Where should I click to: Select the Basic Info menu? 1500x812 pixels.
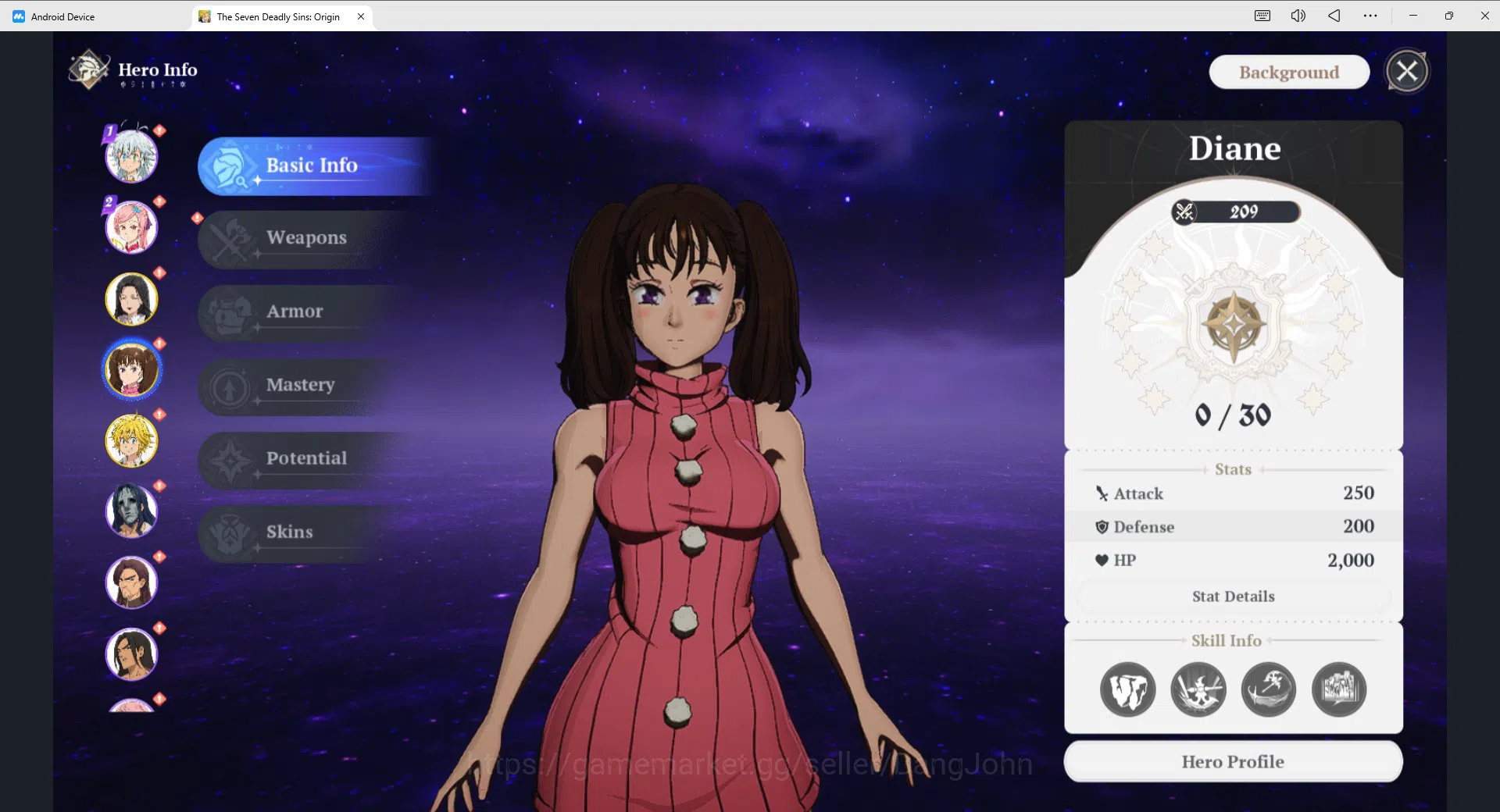[x=316, y=166]
